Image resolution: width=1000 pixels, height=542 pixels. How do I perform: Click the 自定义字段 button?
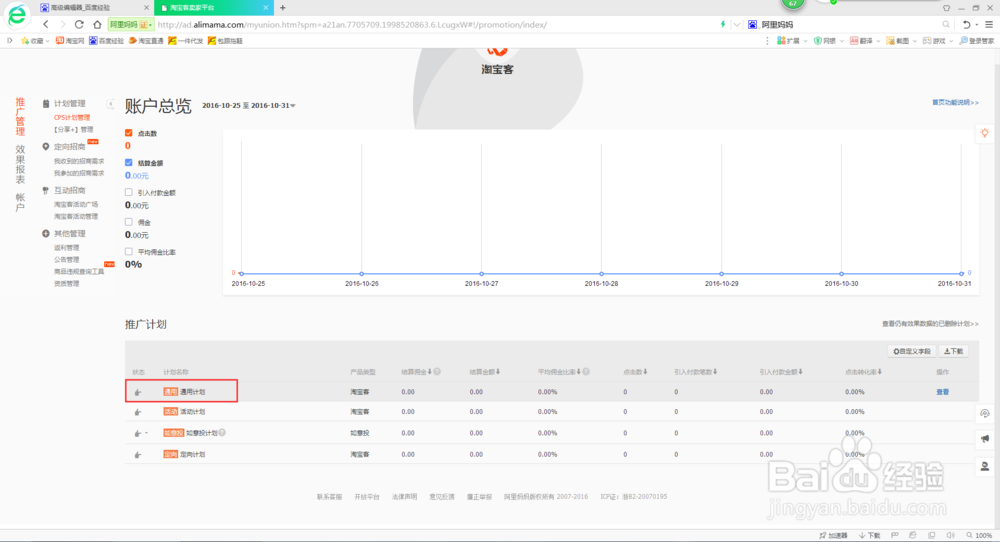[912, 351]
